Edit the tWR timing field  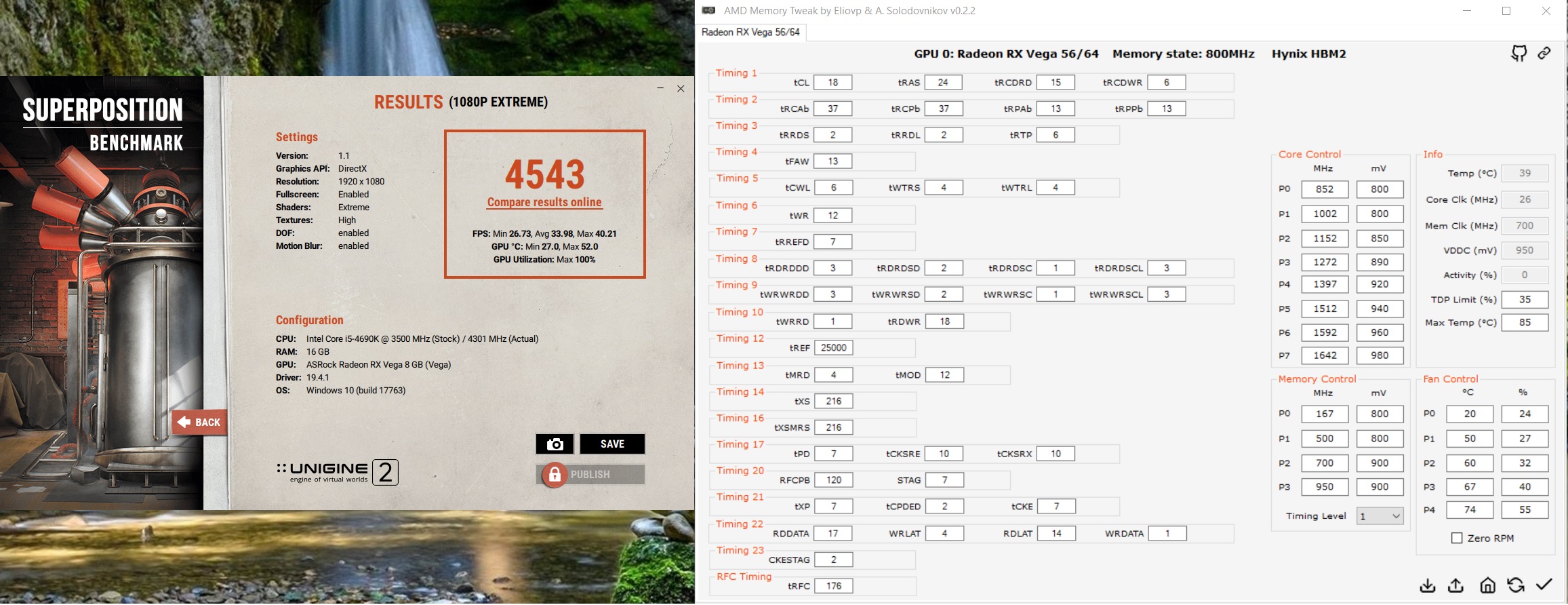coord(833,216)
